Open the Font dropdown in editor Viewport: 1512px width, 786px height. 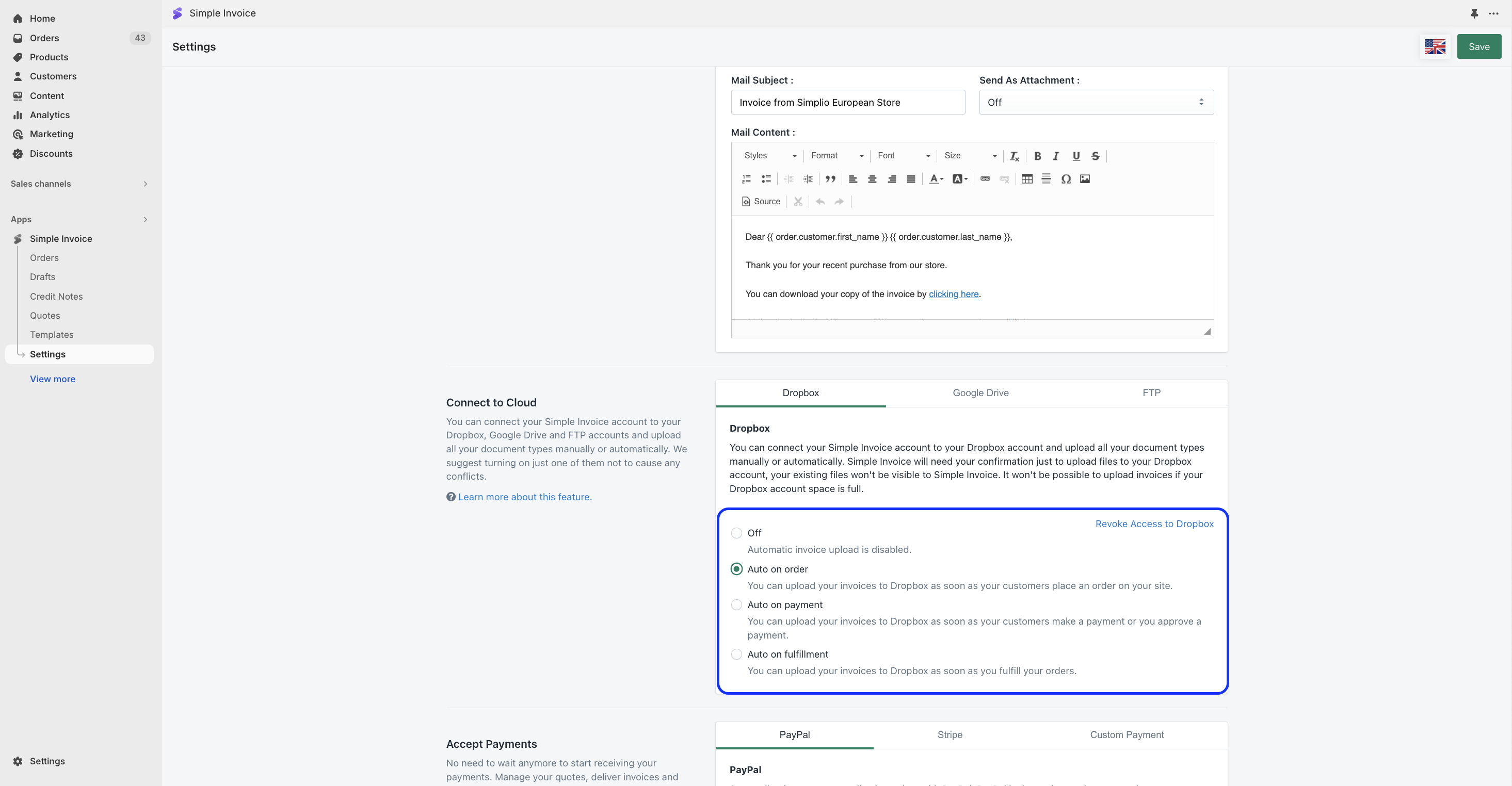[903, 156]
